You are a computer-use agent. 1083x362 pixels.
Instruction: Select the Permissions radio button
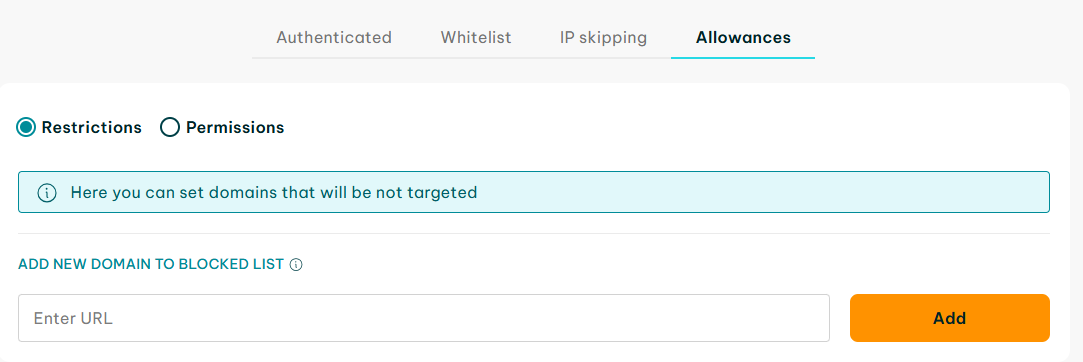[x=170, y=128]
